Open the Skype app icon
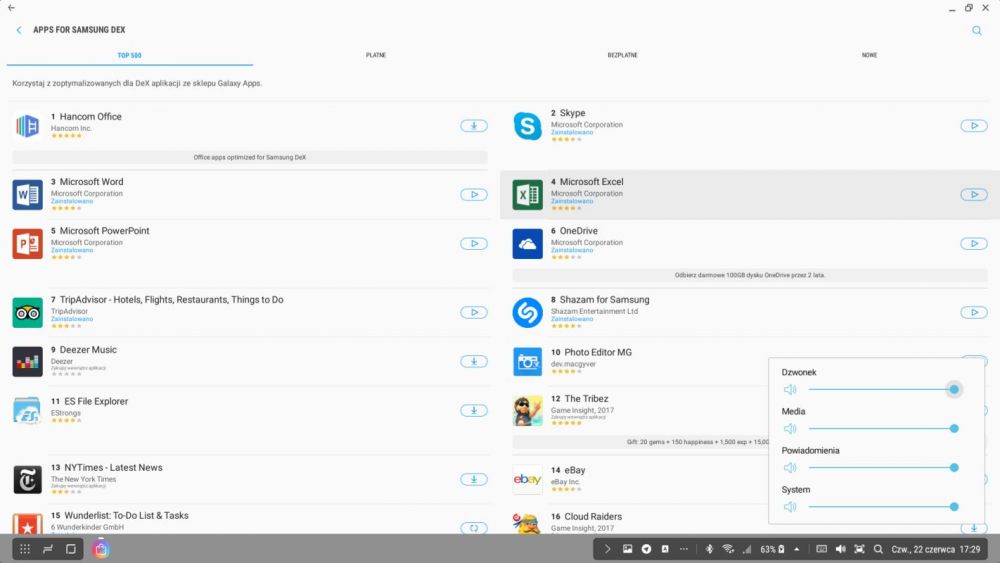This screenshot has height=563, width=1000. point(527,126)
